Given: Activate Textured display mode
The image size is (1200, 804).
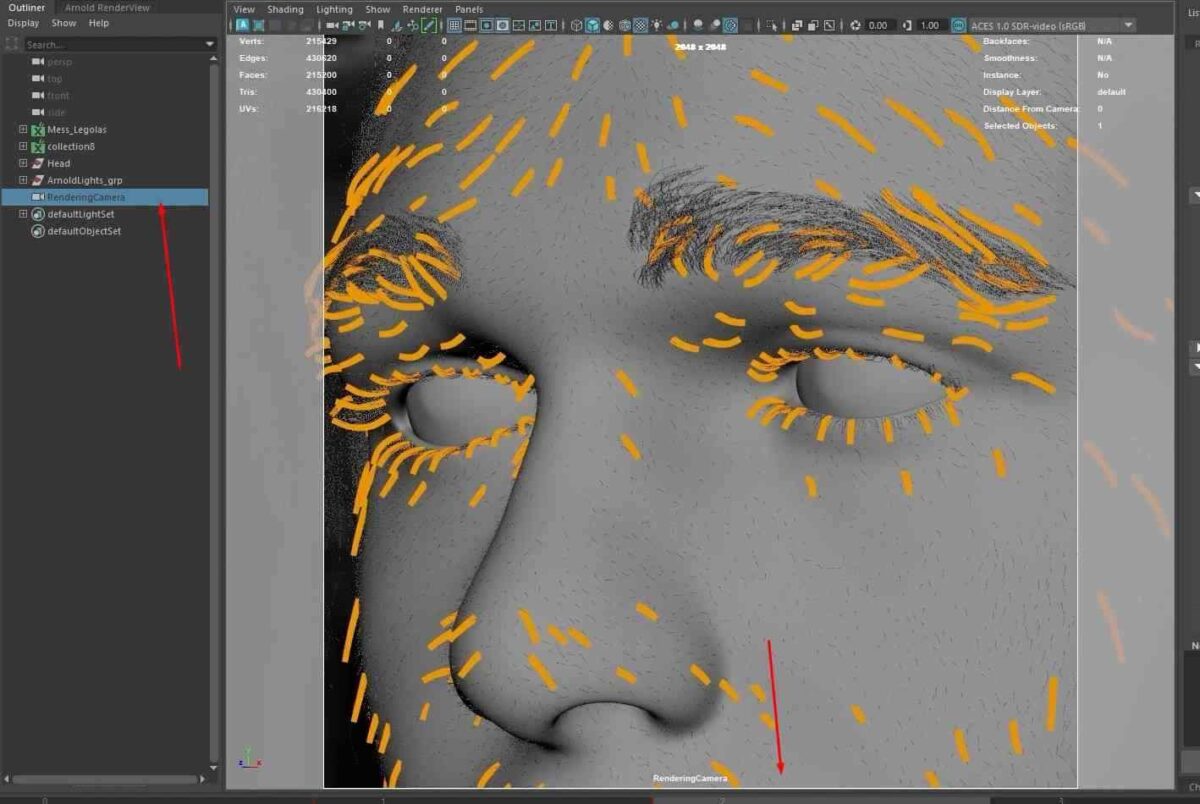Looking at the screenshot, I should (x=640, y=25).
